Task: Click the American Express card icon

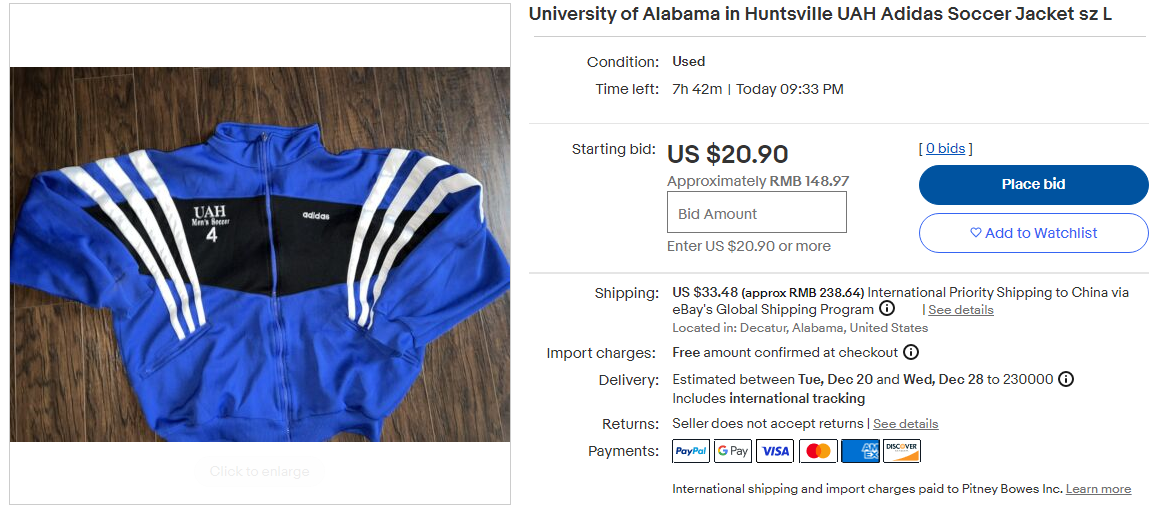Action: point(860,451)
